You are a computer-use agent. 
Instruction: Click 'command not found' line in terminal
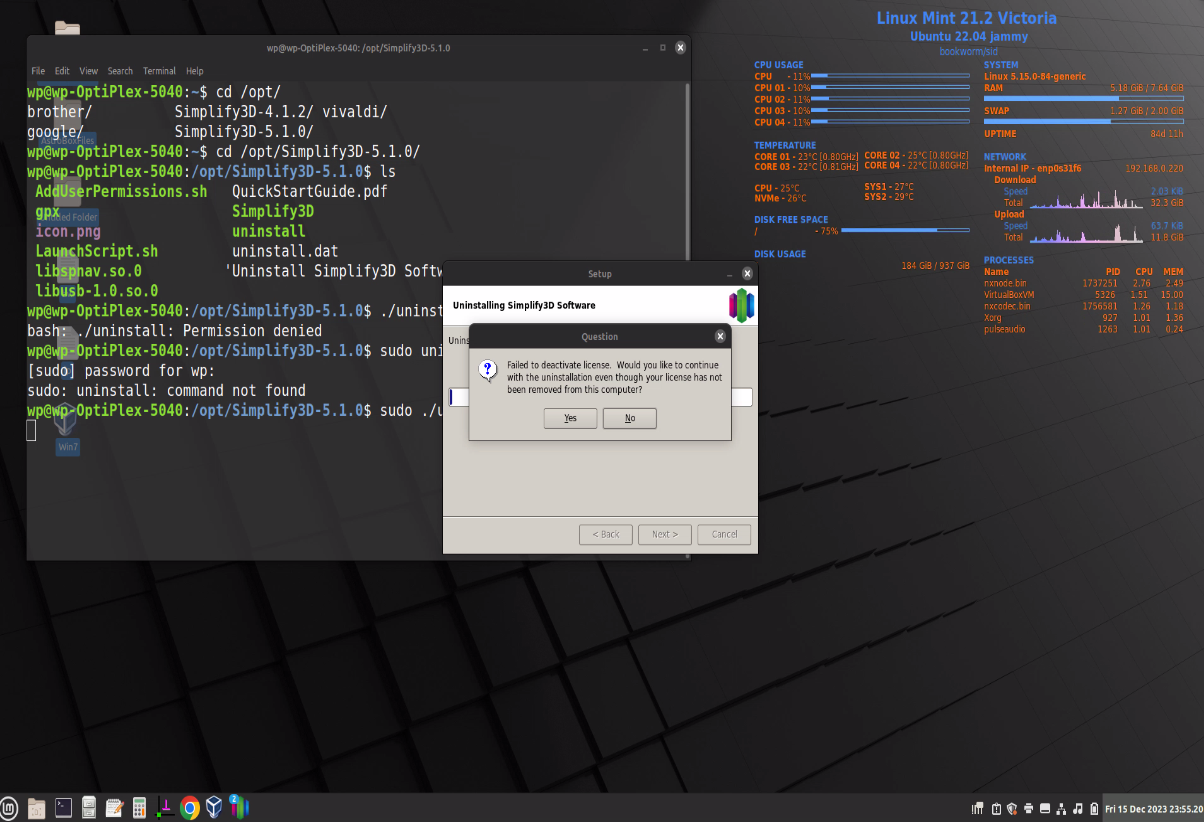tap(166, 391)
